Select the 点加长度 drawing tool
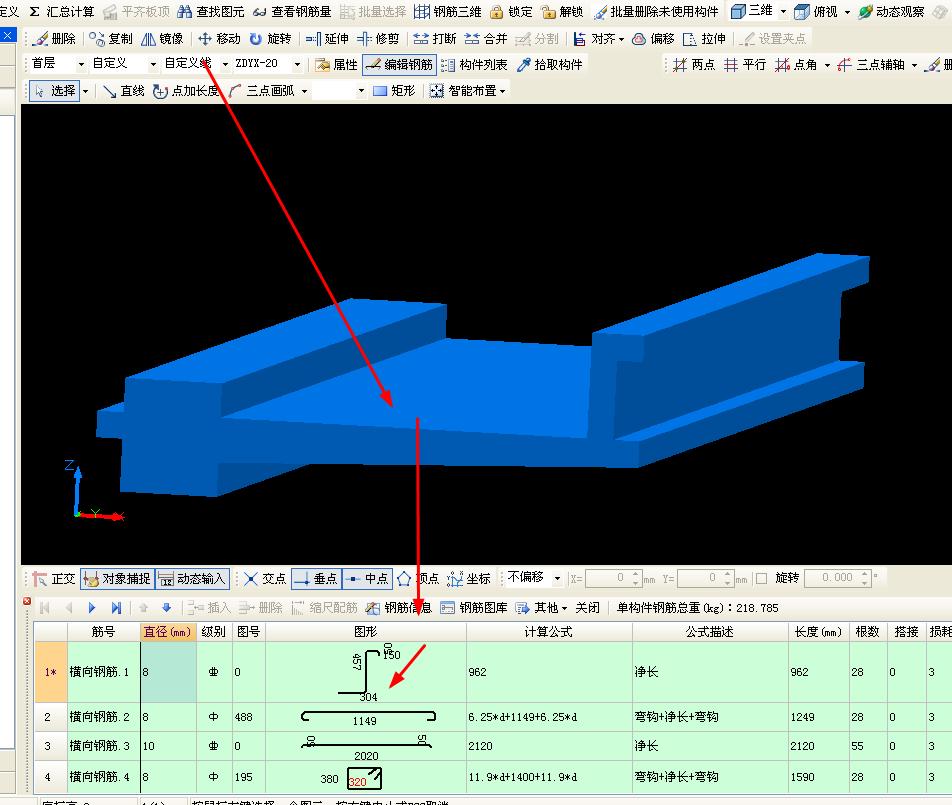 (186, 91)
